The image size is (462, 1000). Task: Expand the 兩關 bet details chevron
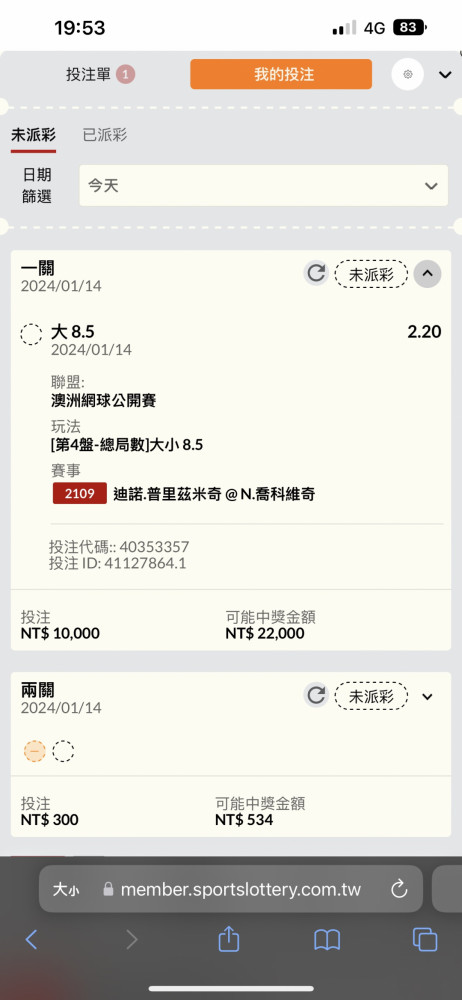[428, 696]
